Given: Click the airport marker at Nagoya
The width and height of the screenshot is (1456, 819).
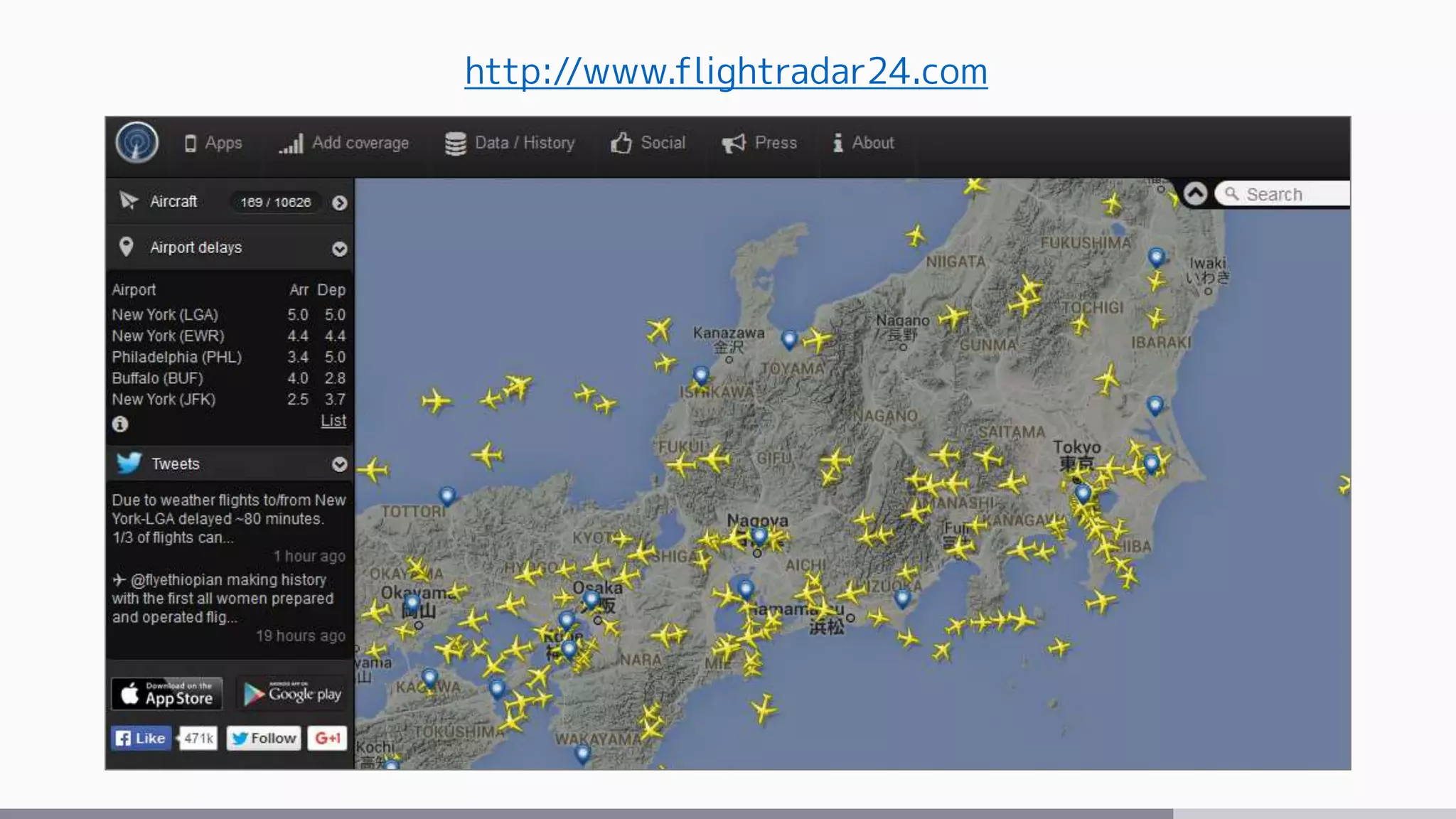Looking at the screenshot, I should pos(759,536).
